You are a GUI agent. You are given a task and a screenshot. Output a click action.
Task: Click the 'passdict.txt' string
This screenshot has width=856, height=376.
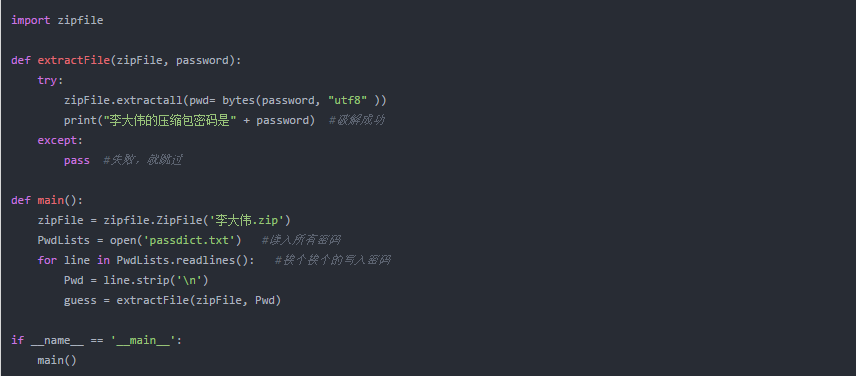(x=192, y=240)
